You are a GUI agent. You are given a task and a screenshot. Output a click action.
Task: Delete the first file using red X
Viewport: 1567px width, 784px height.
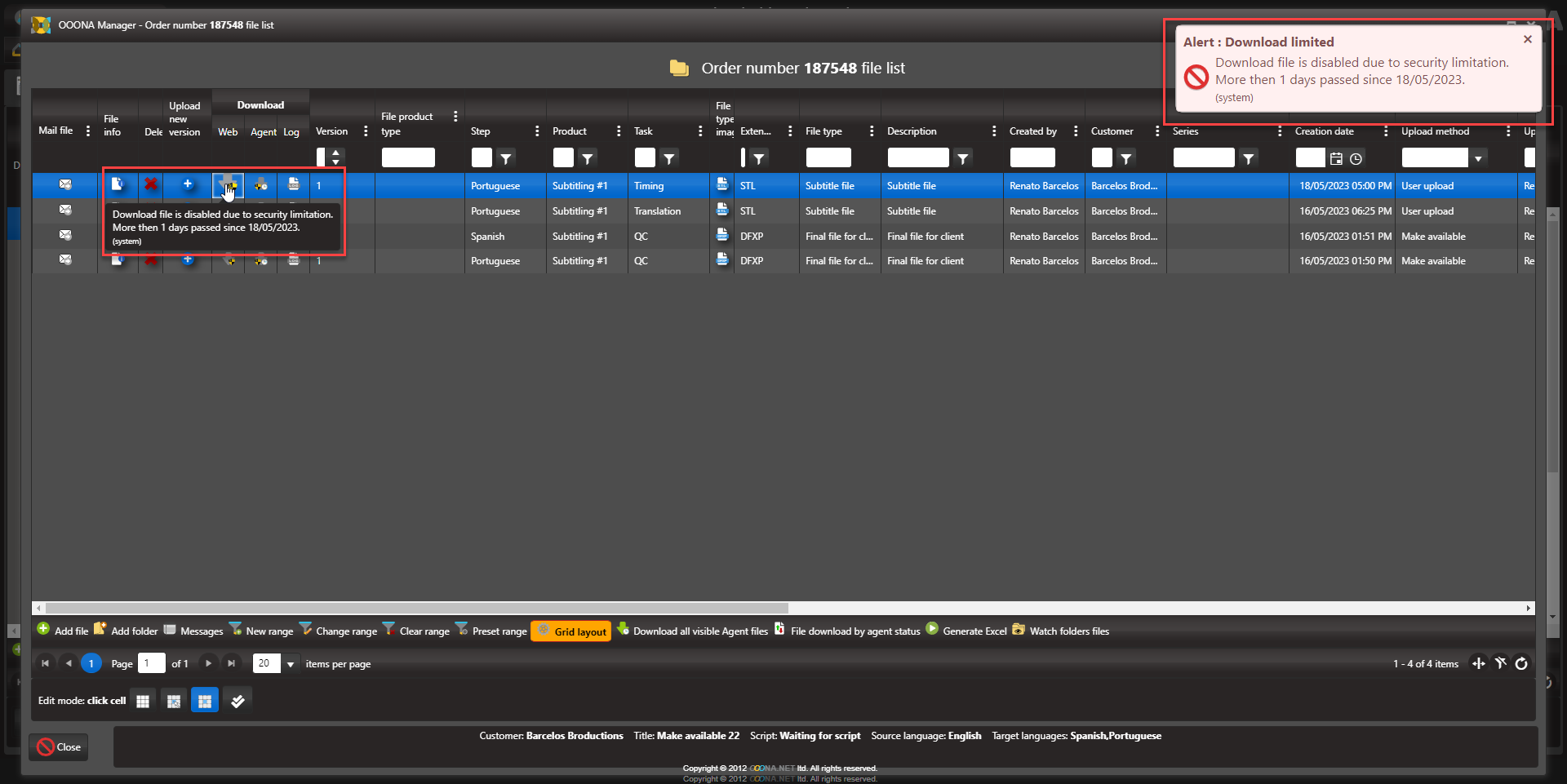151,184
